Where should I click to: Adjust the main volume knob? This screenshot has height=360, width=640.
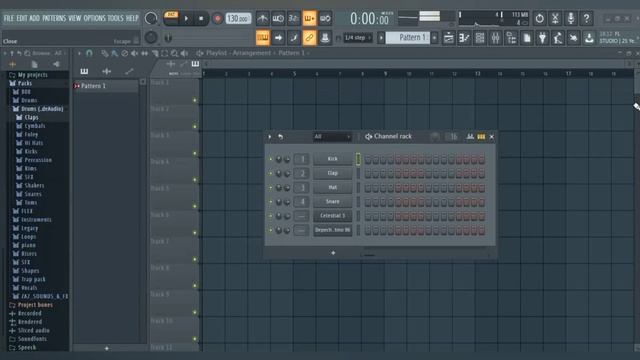click(151, 18)
